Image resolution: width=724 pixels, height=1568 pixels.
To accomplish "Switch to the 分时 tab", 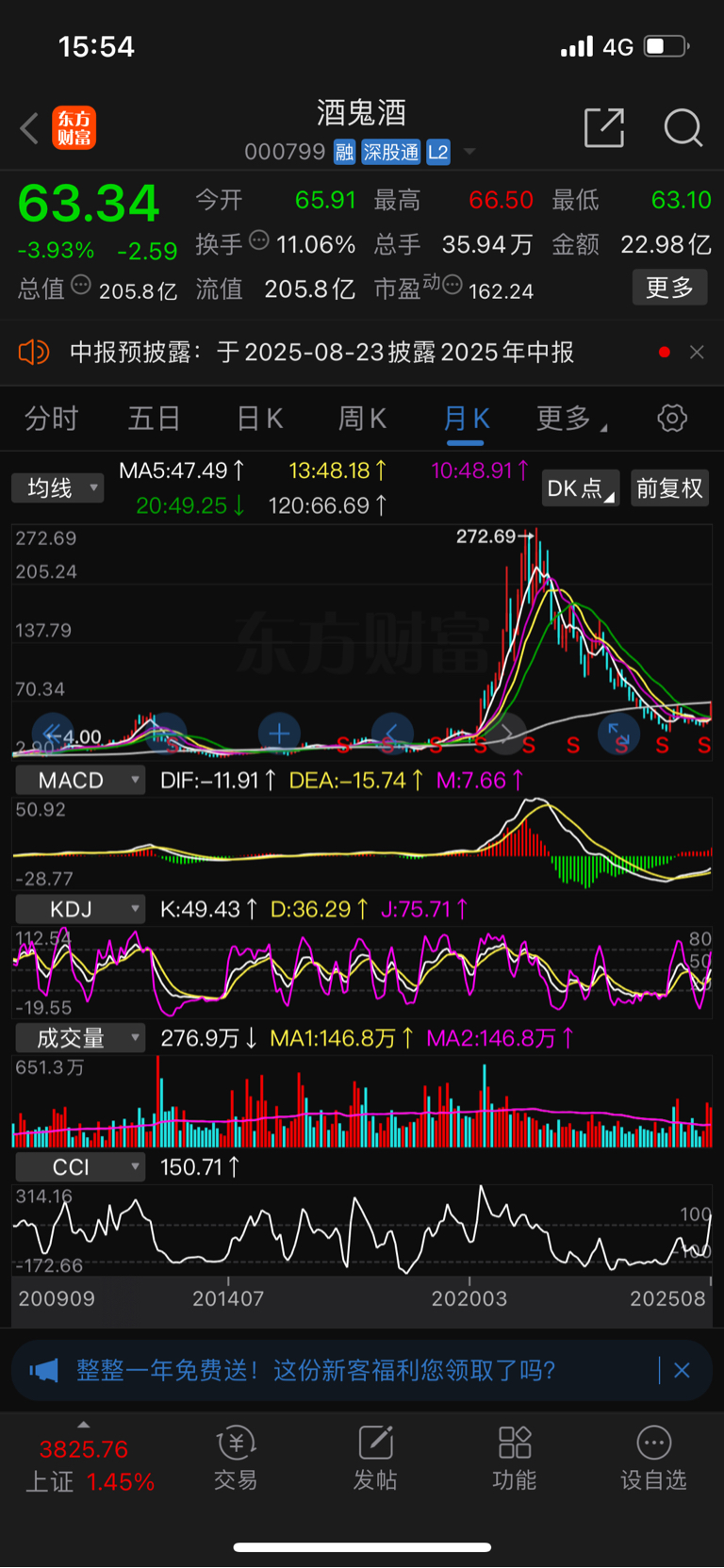I will point(51,419).
